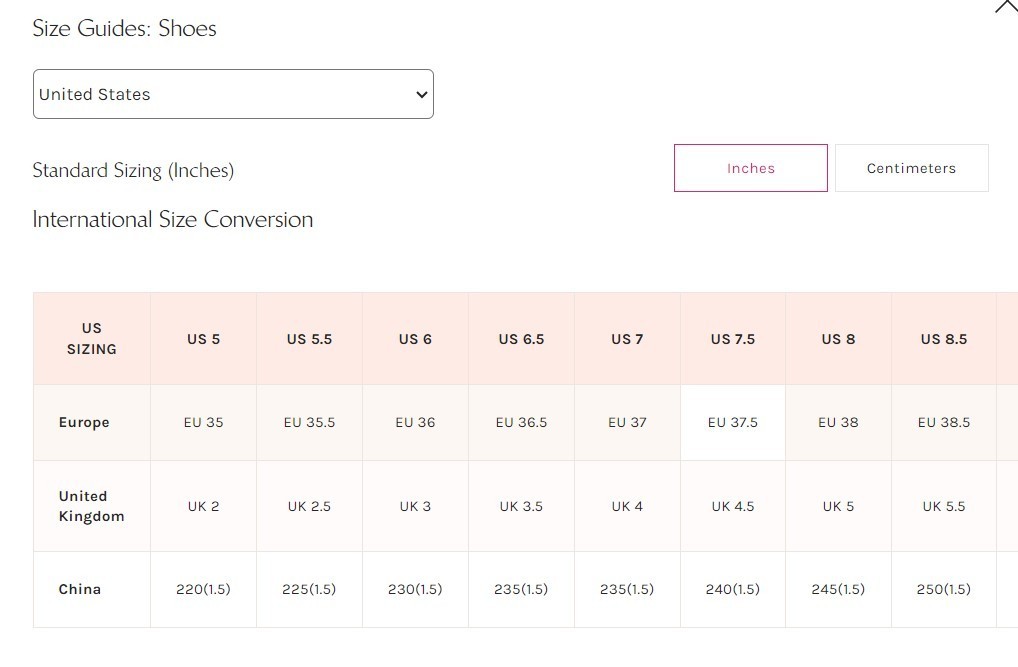Click the dropdown arrow in country selector
The width and height of the screenshot is (1018, 667).
point(421,95)
